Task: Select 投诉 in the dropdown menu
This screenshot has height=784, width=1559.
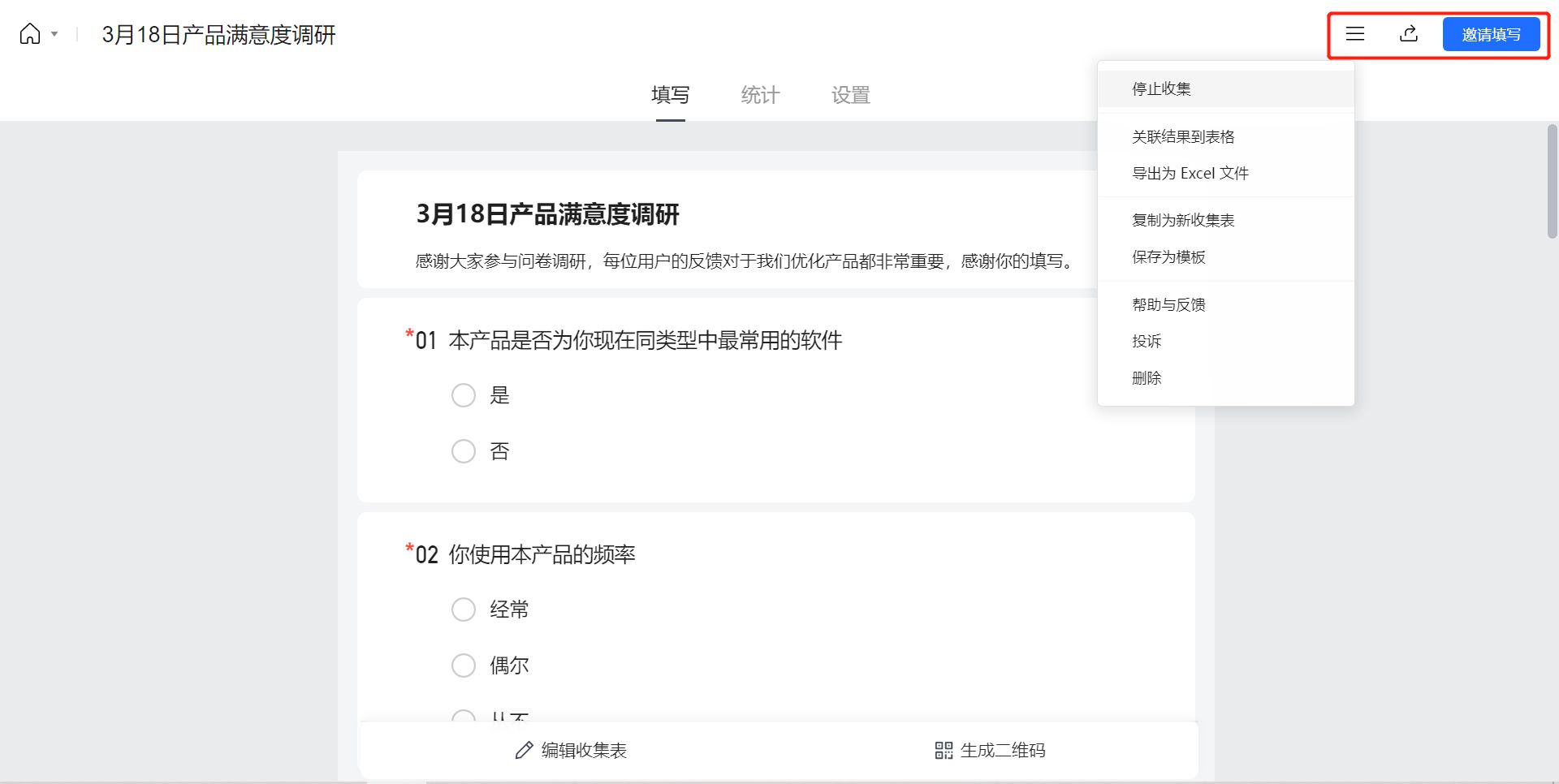Action: pyautogui.click(x=1226, y=341)
